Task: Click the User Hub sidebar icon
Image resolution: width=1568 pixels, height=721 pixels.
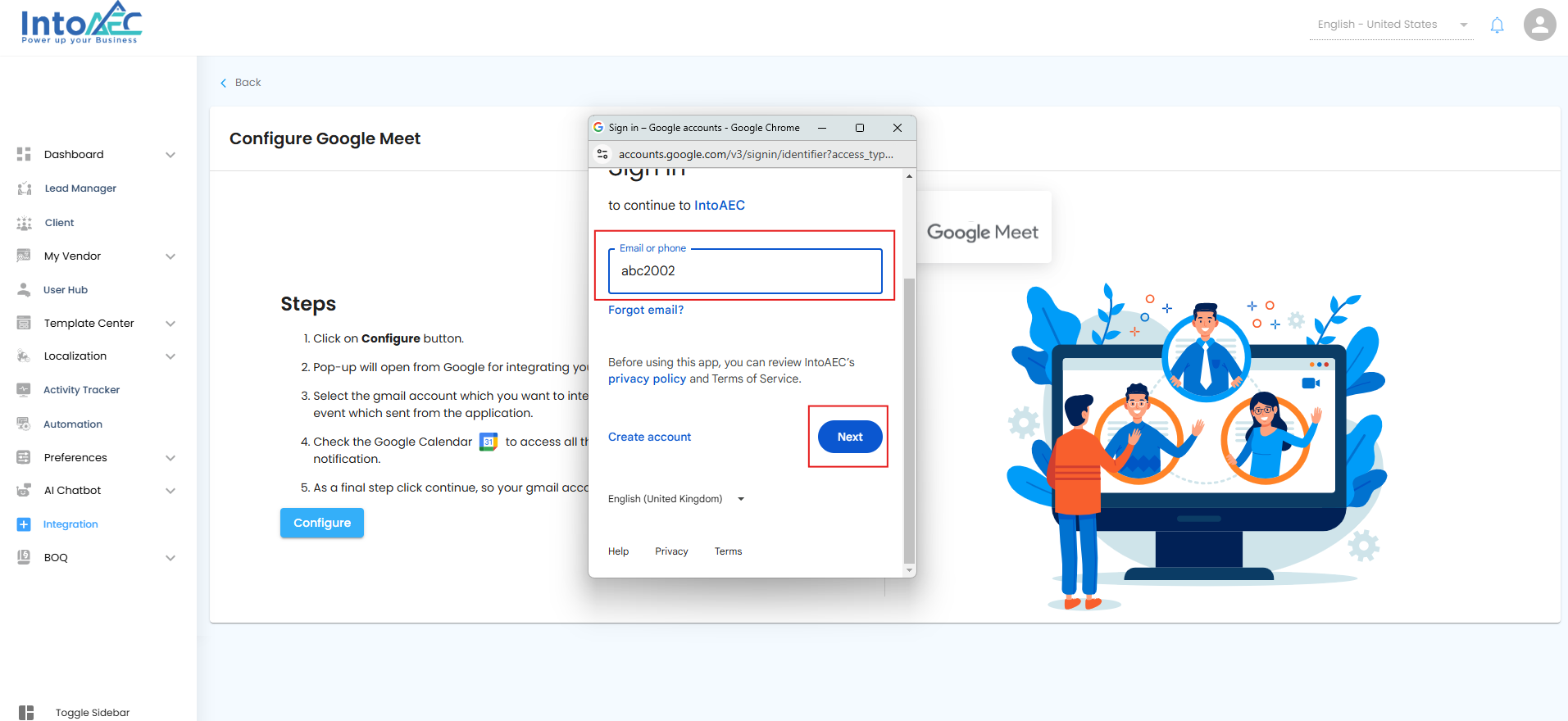Action: (24, 289)
